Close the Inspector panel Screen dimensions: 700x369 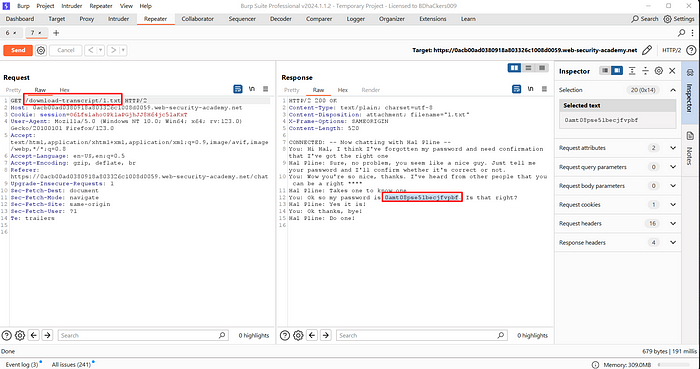(x=672, y=71)
